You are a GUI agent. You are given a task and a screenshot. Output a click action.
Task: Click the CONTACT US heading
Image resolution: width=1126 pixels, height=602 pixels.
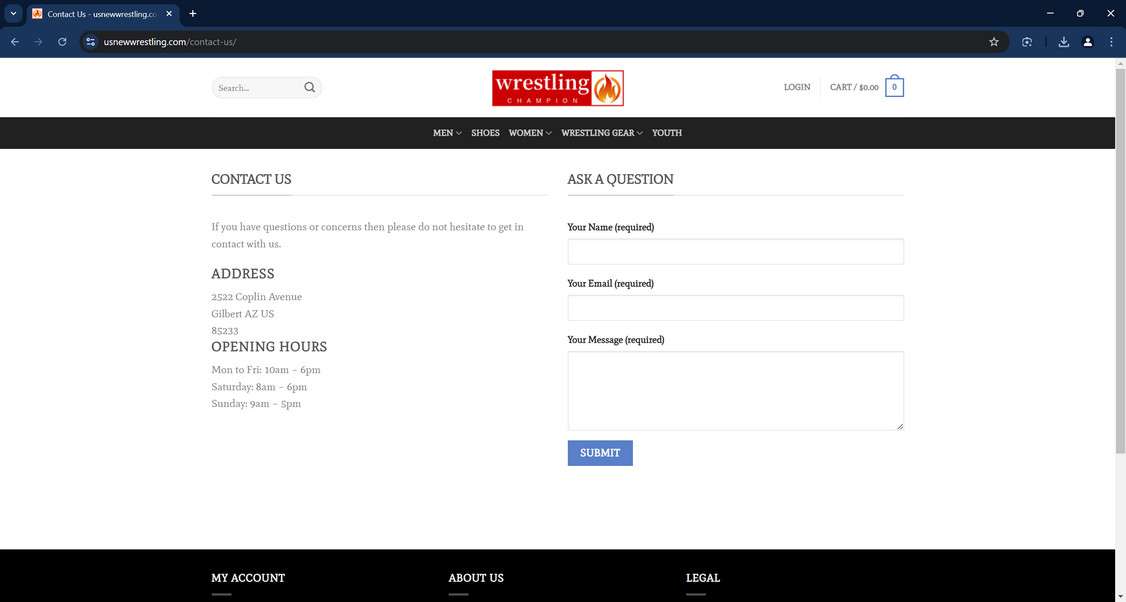coord(251,180)
